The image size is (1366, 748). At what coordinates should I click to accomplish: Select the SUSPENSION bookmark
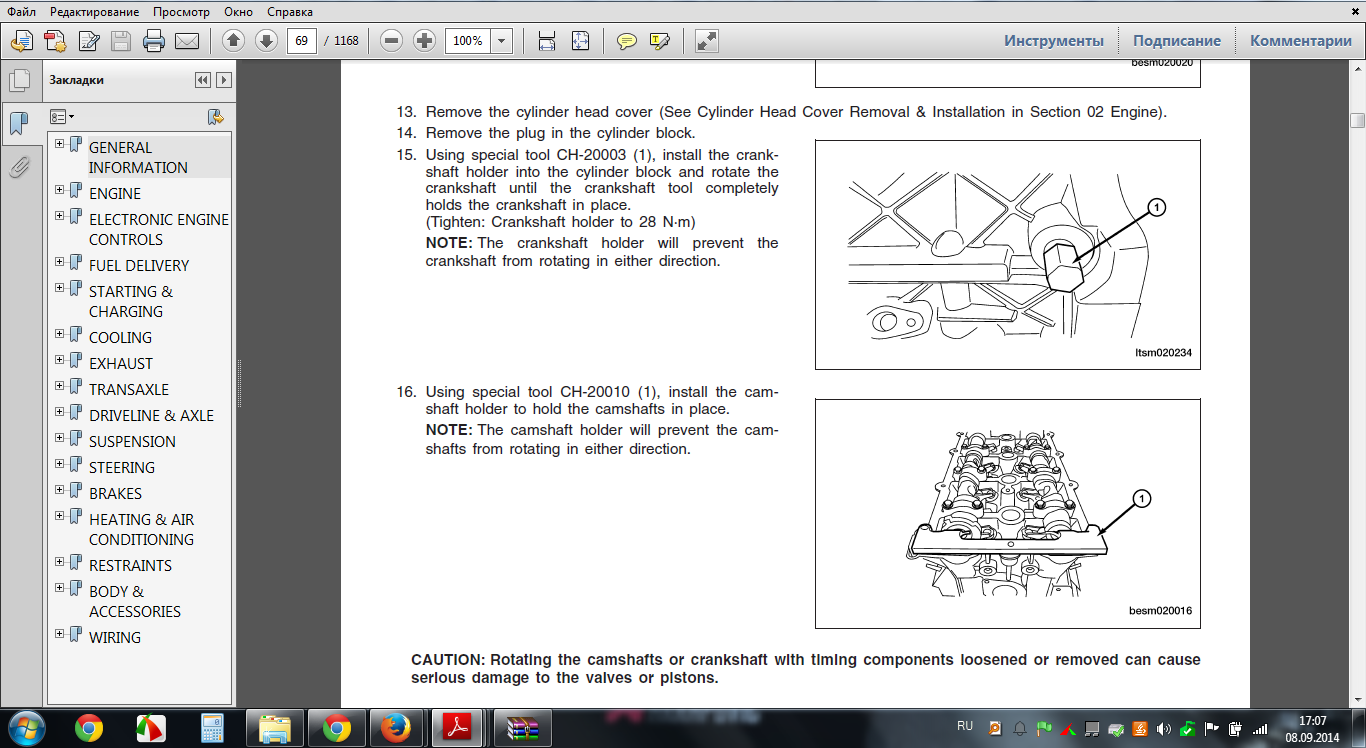(132, 442)
